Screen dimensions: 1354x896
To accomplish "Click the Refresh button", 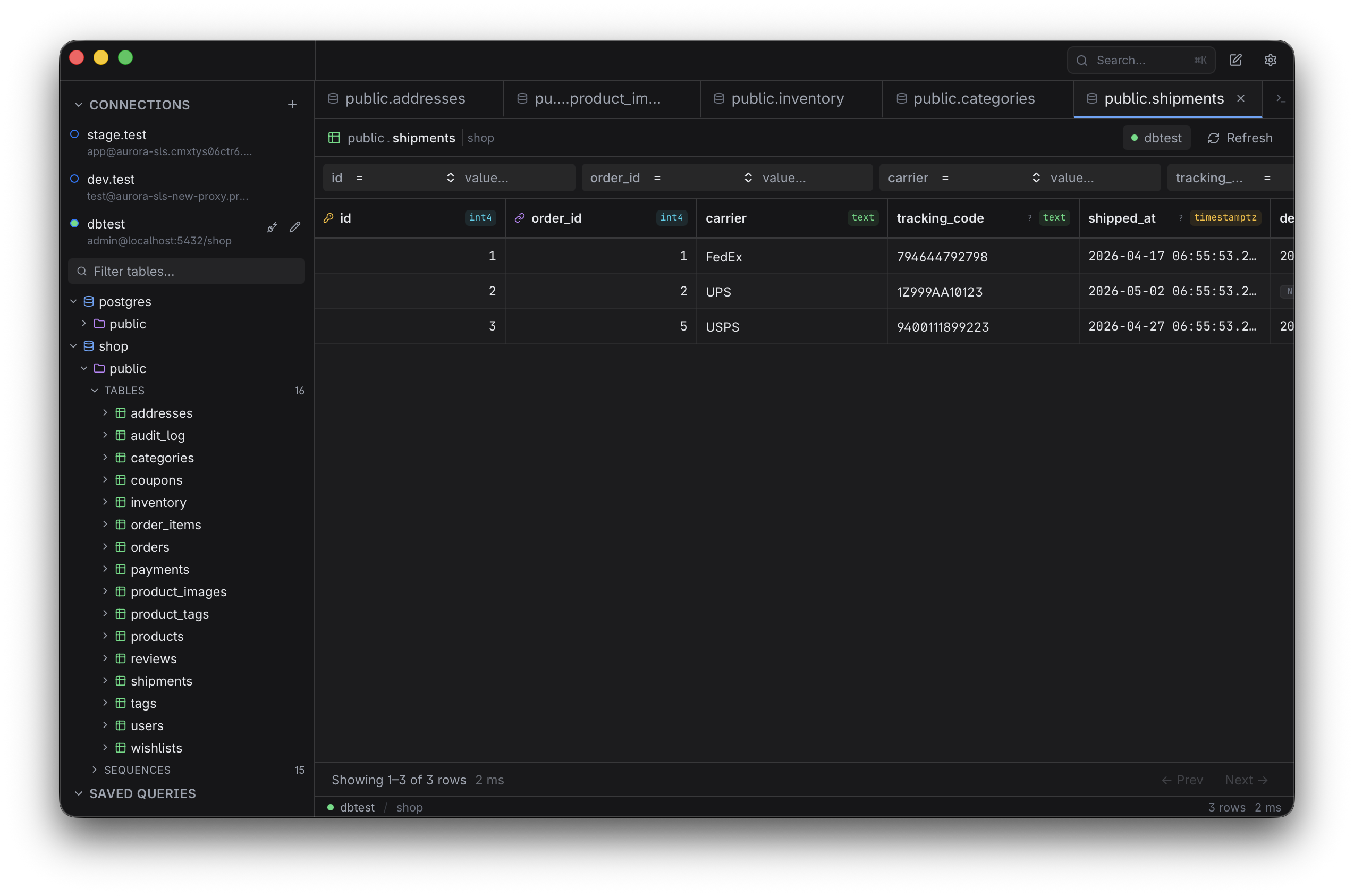I will click(x=1240, y=138).
